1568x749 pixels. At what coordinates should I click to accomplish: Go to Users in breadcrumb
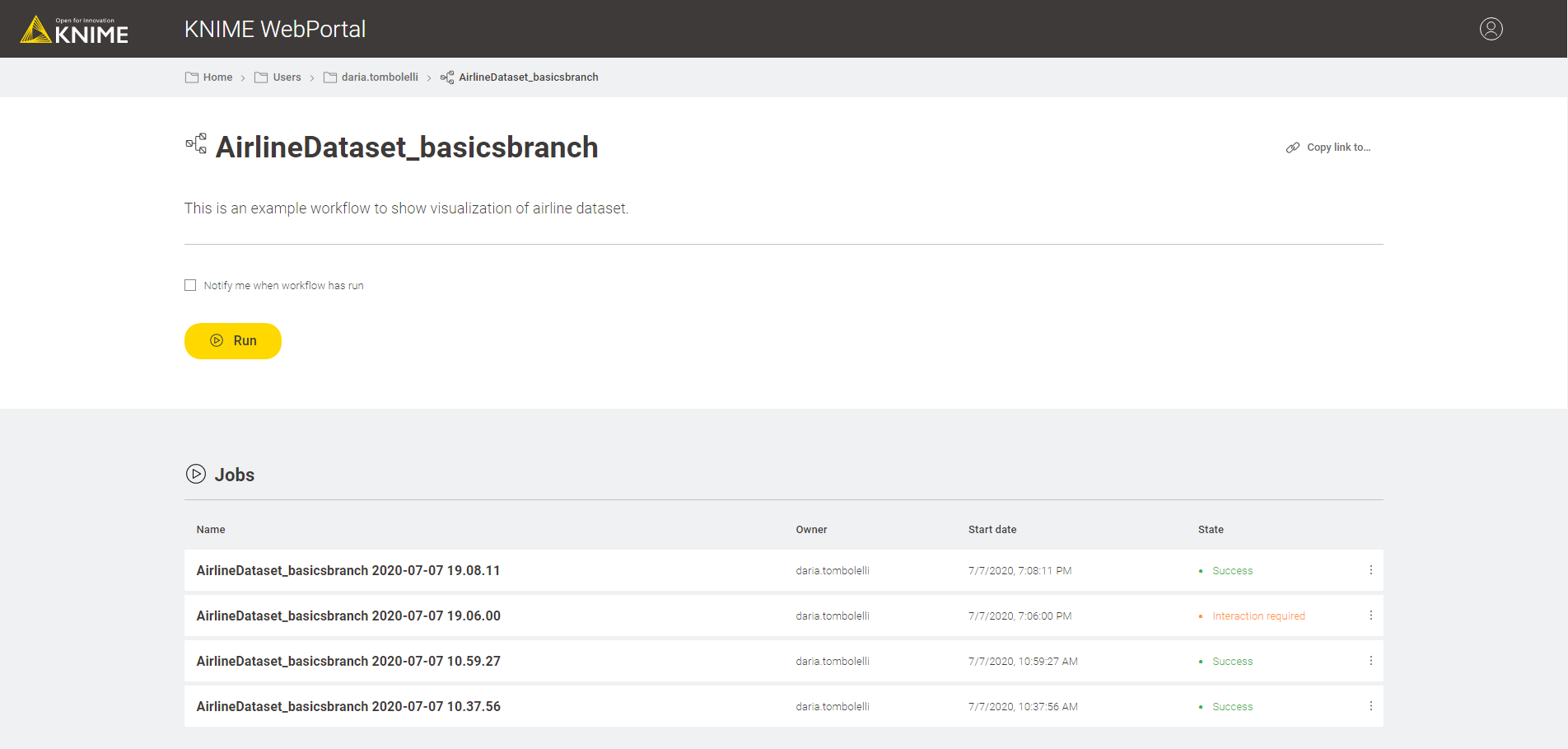pyautogui.click(x=287, y=77)
